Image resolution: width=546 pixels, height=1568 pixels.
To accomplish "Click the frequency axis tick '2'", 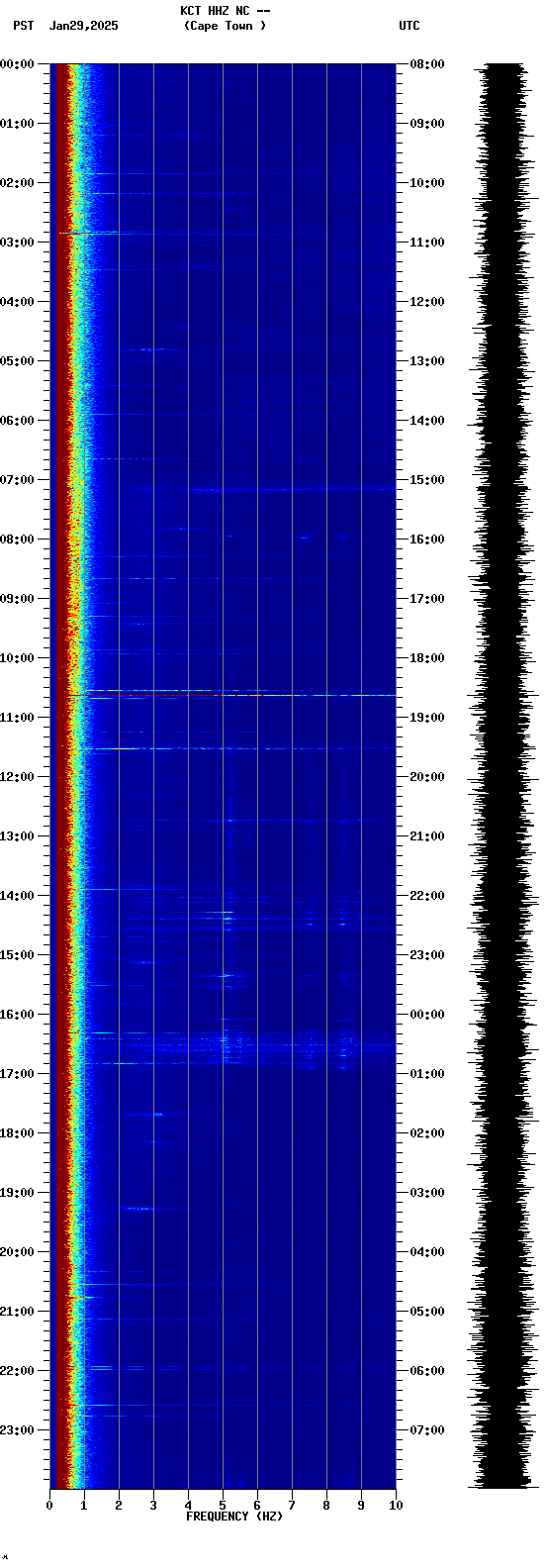I will pos(119,1506).
